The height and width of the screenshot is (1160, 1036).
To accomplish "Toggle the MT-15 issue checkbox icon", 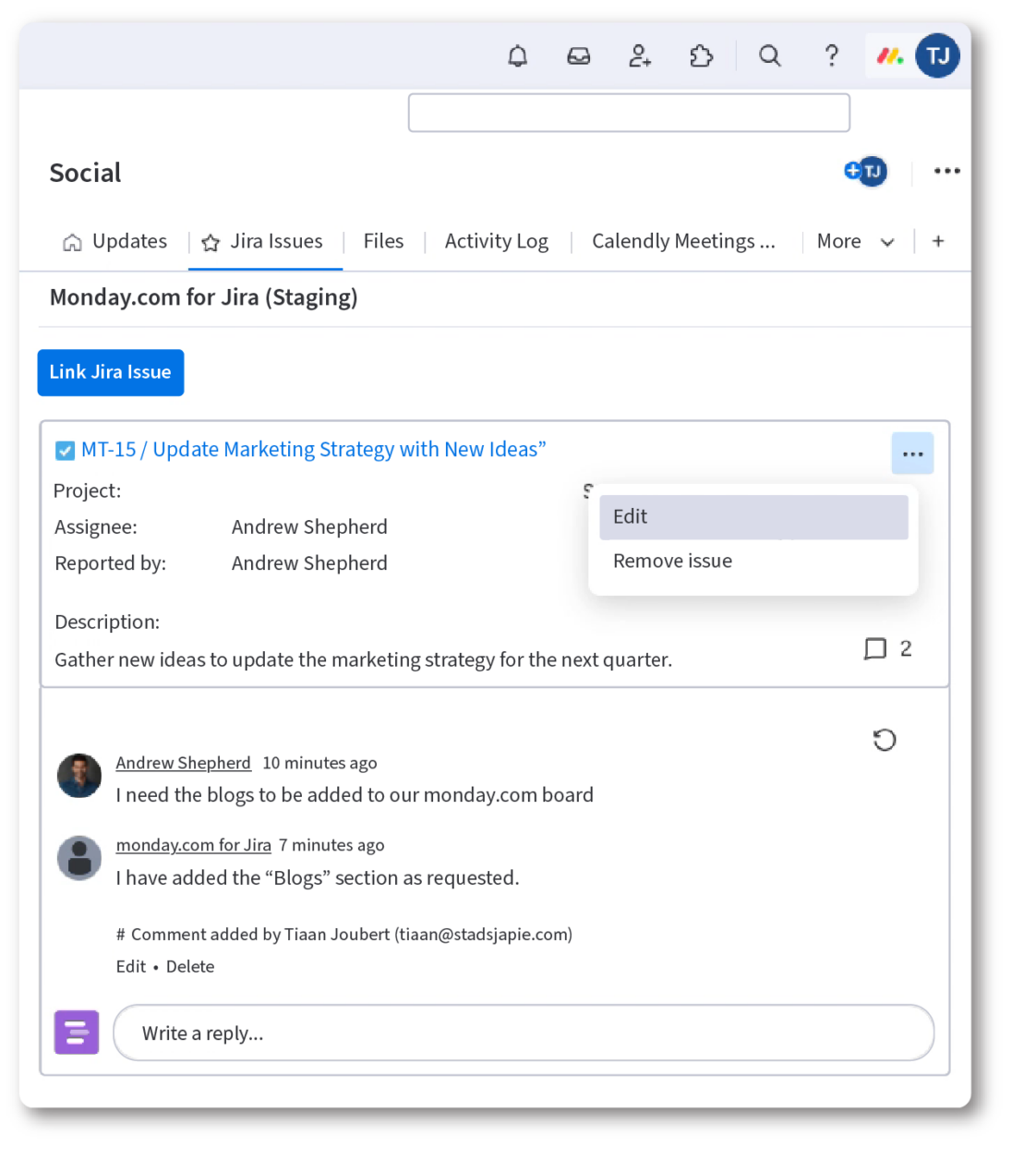I will coord(65,451).
